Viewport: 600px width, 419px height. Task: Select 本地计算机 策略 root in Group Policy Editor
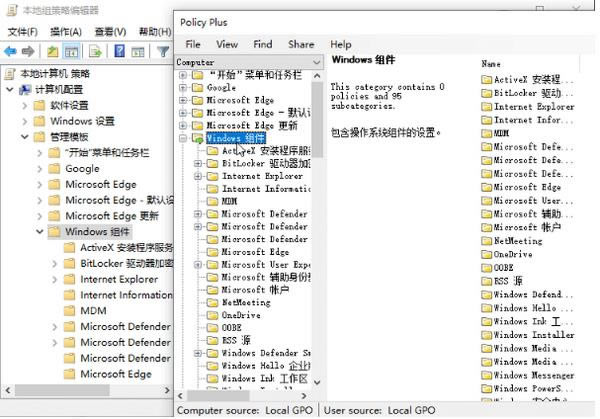55,73
